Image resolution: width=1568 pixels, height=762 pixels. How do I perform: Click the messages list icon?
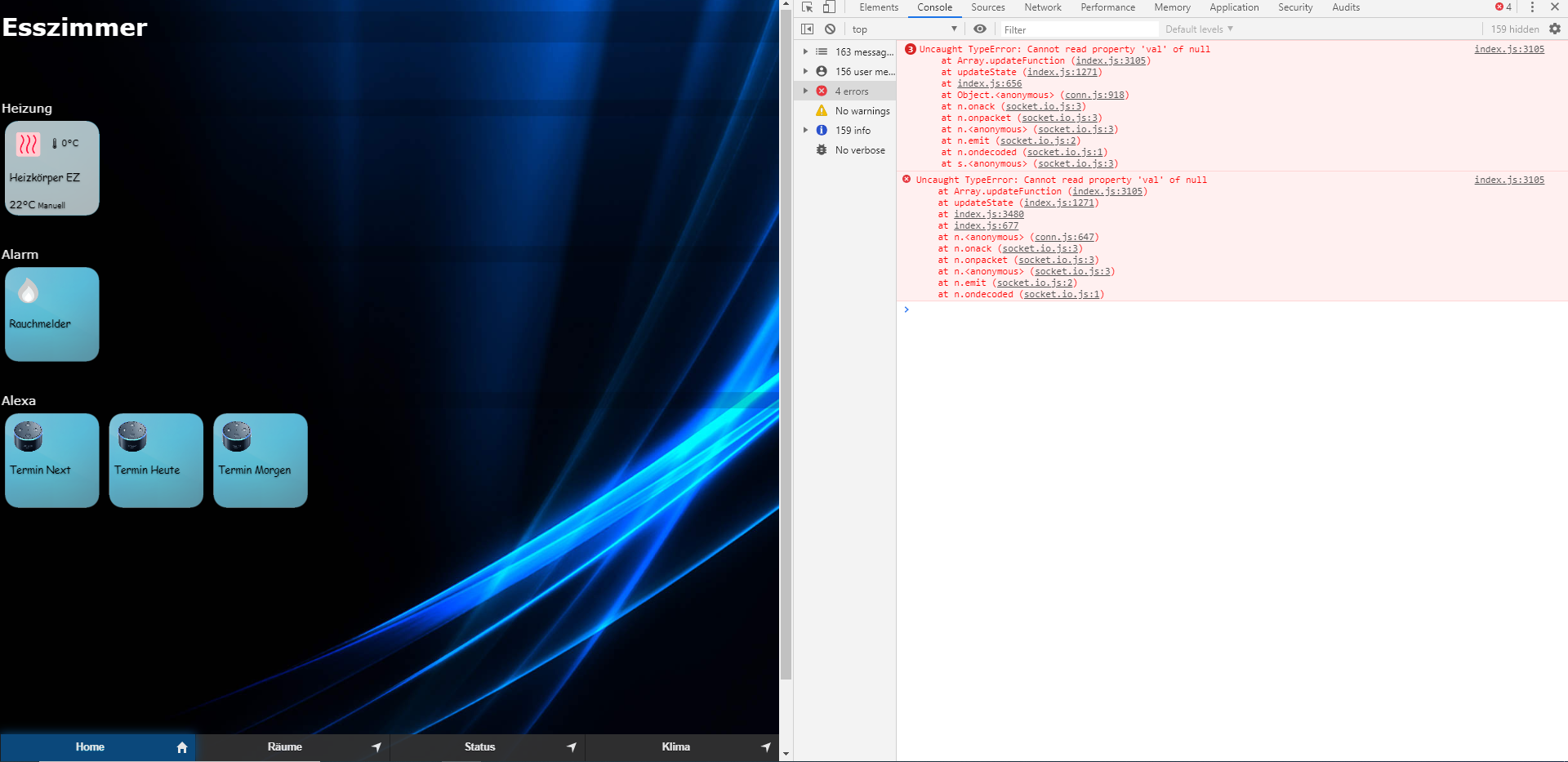(x=822, y=52)
